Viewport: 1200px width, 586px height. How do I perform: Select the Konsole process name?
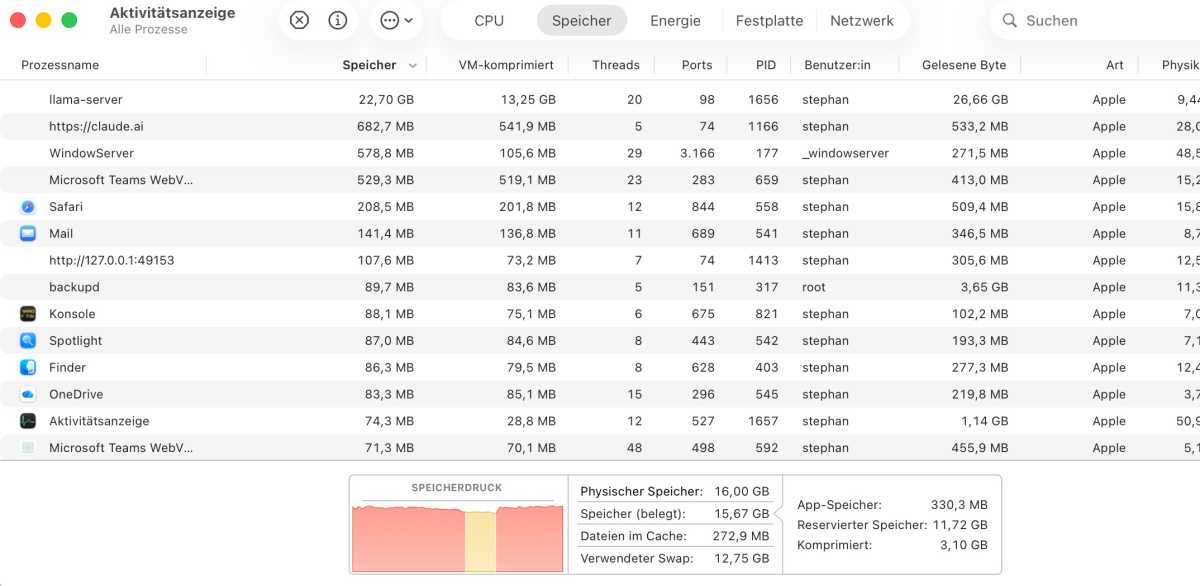click(72, 314)
